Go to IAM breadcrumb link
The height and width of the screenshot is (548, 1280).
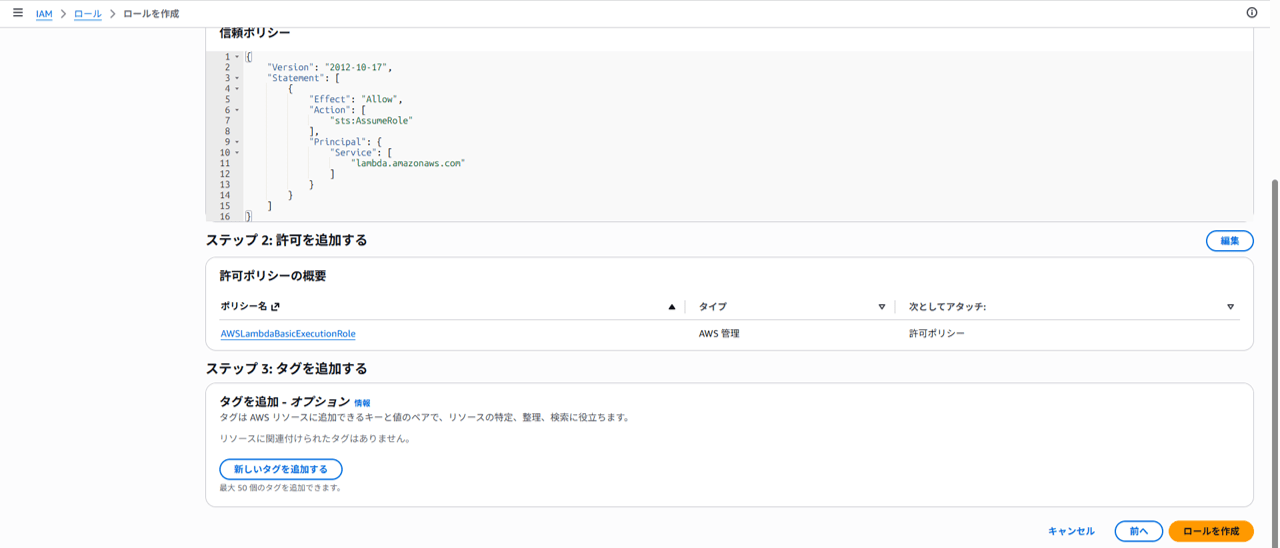tap(44, 14)
